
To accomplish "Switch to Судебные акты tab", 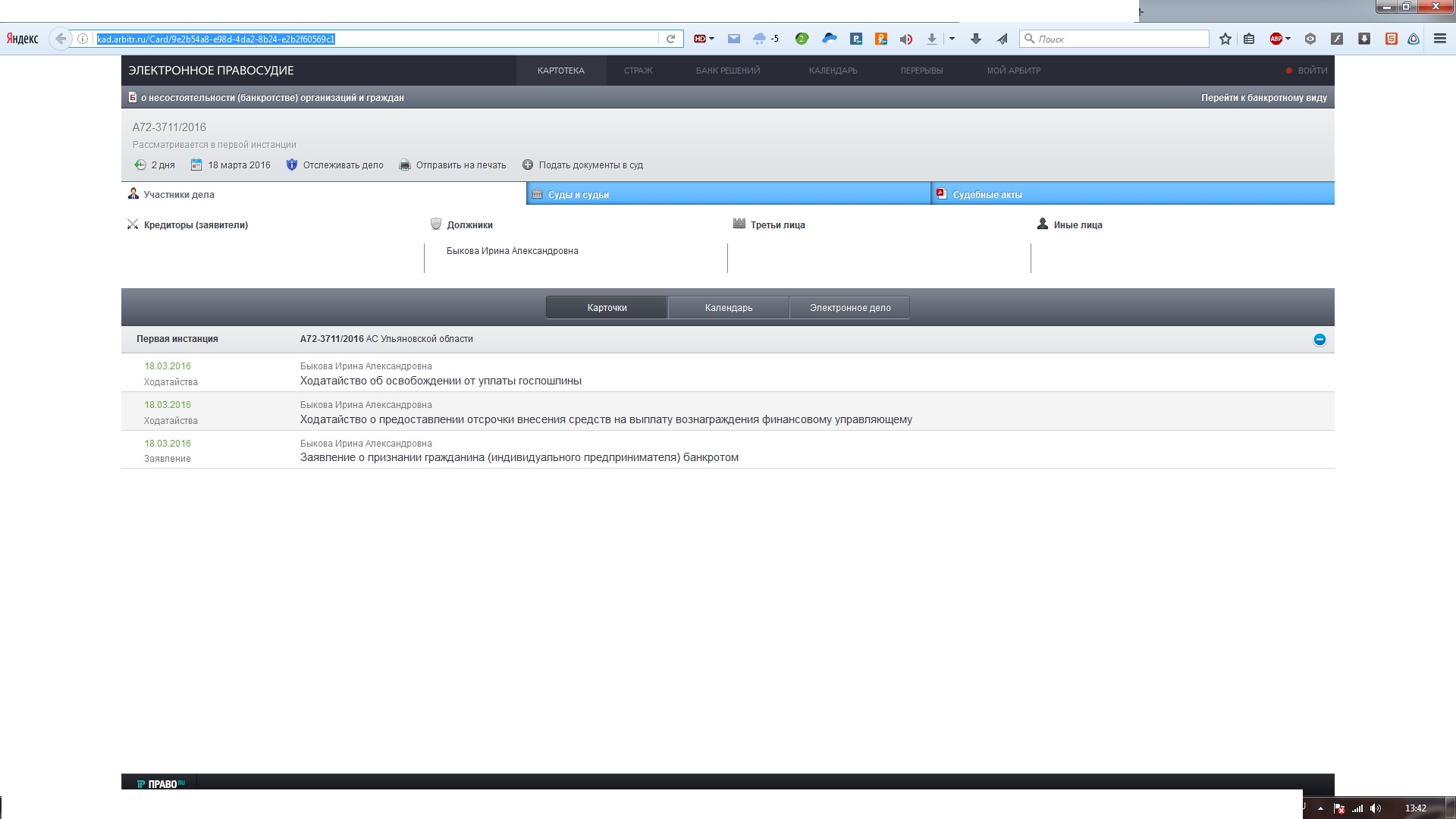I will [x=987, y=194].
